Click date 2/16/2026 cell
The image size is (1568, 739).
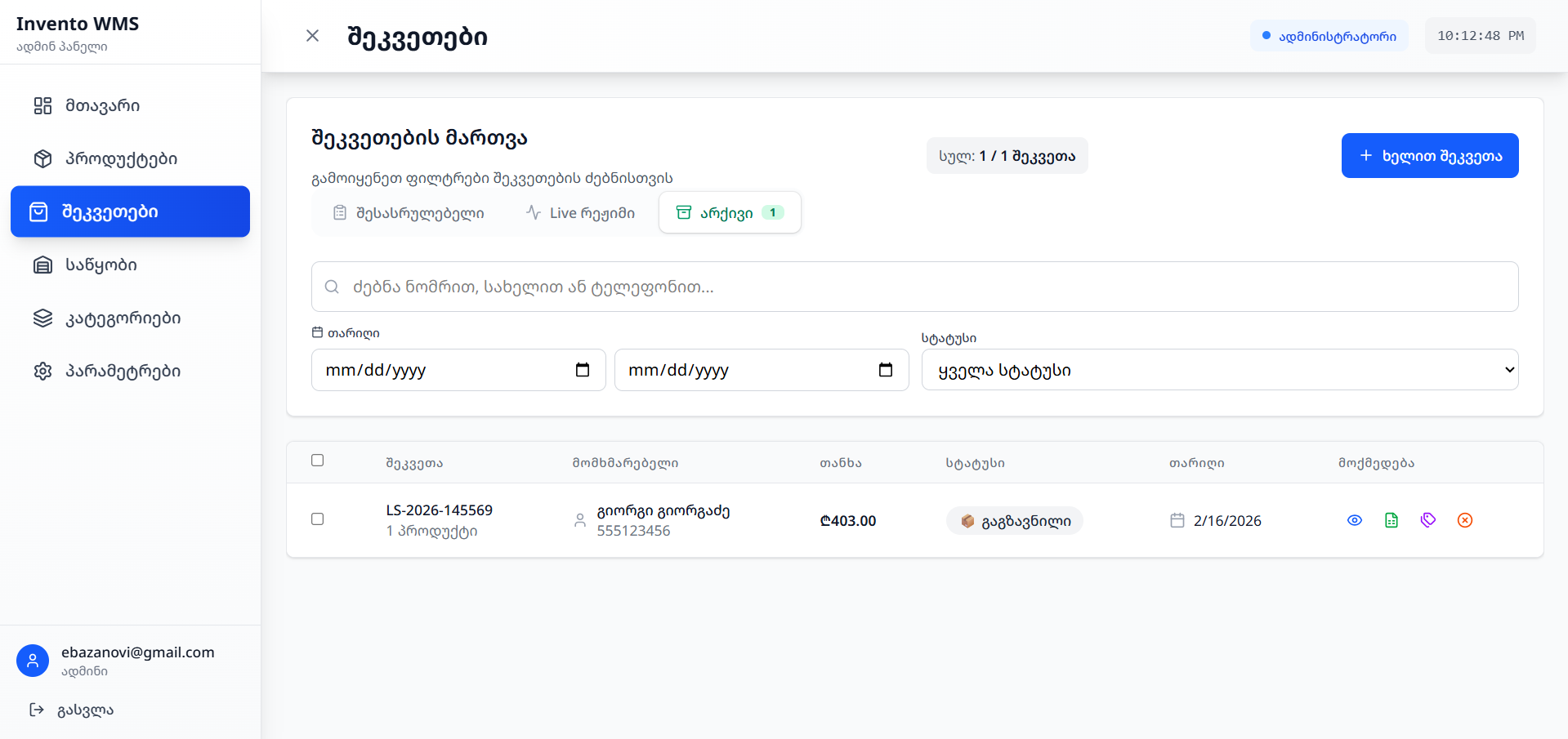click(x=1226, y=521)
